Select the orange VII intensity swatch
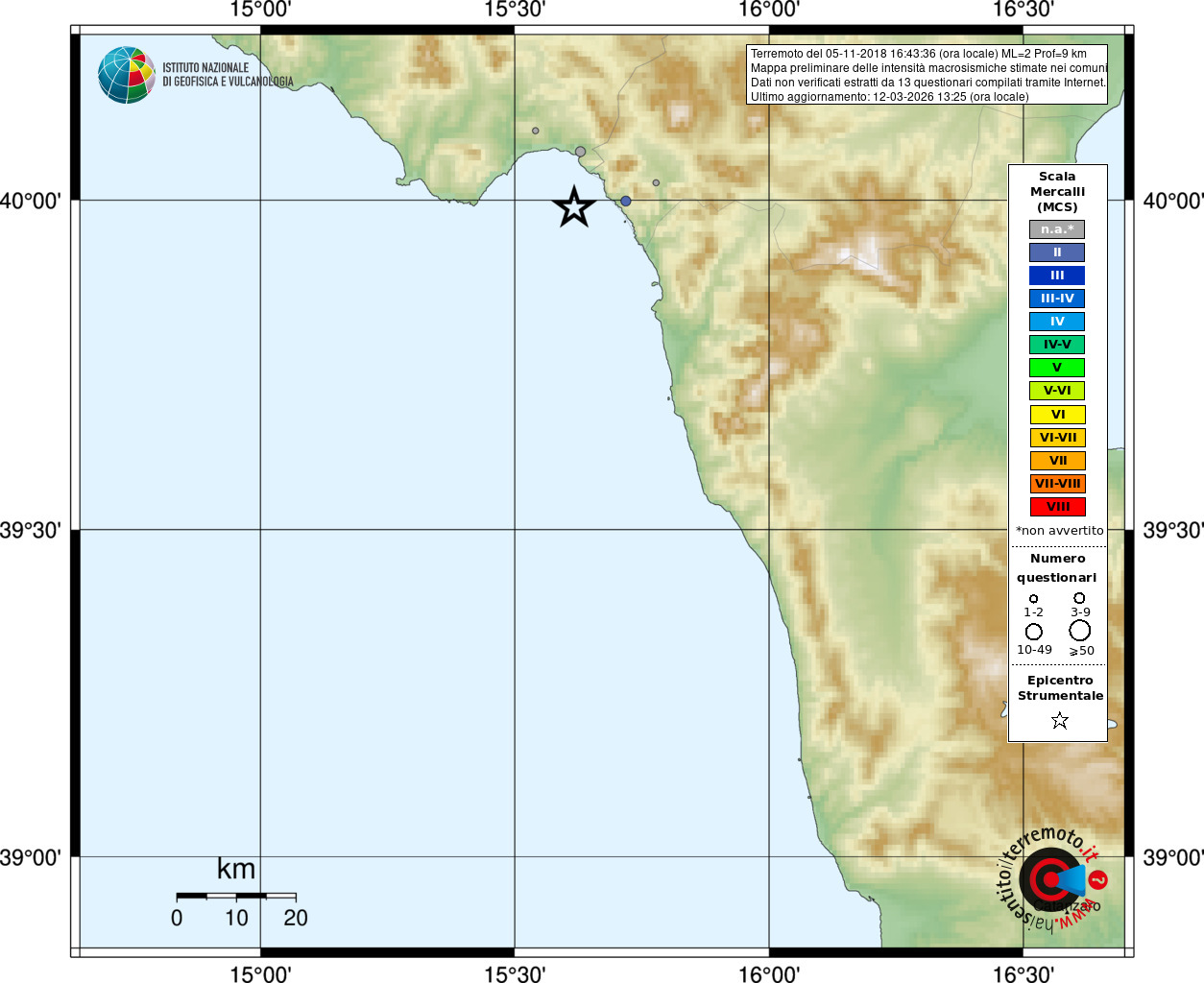The height and width of the screenshot is (983, 1204). point(1057,461)
